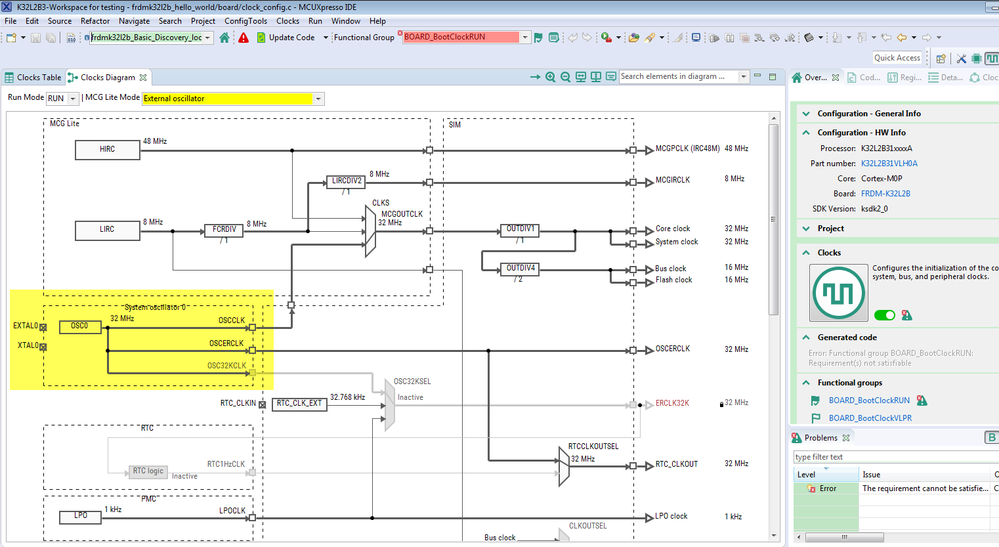Open the File menu

tap(10, 21)
